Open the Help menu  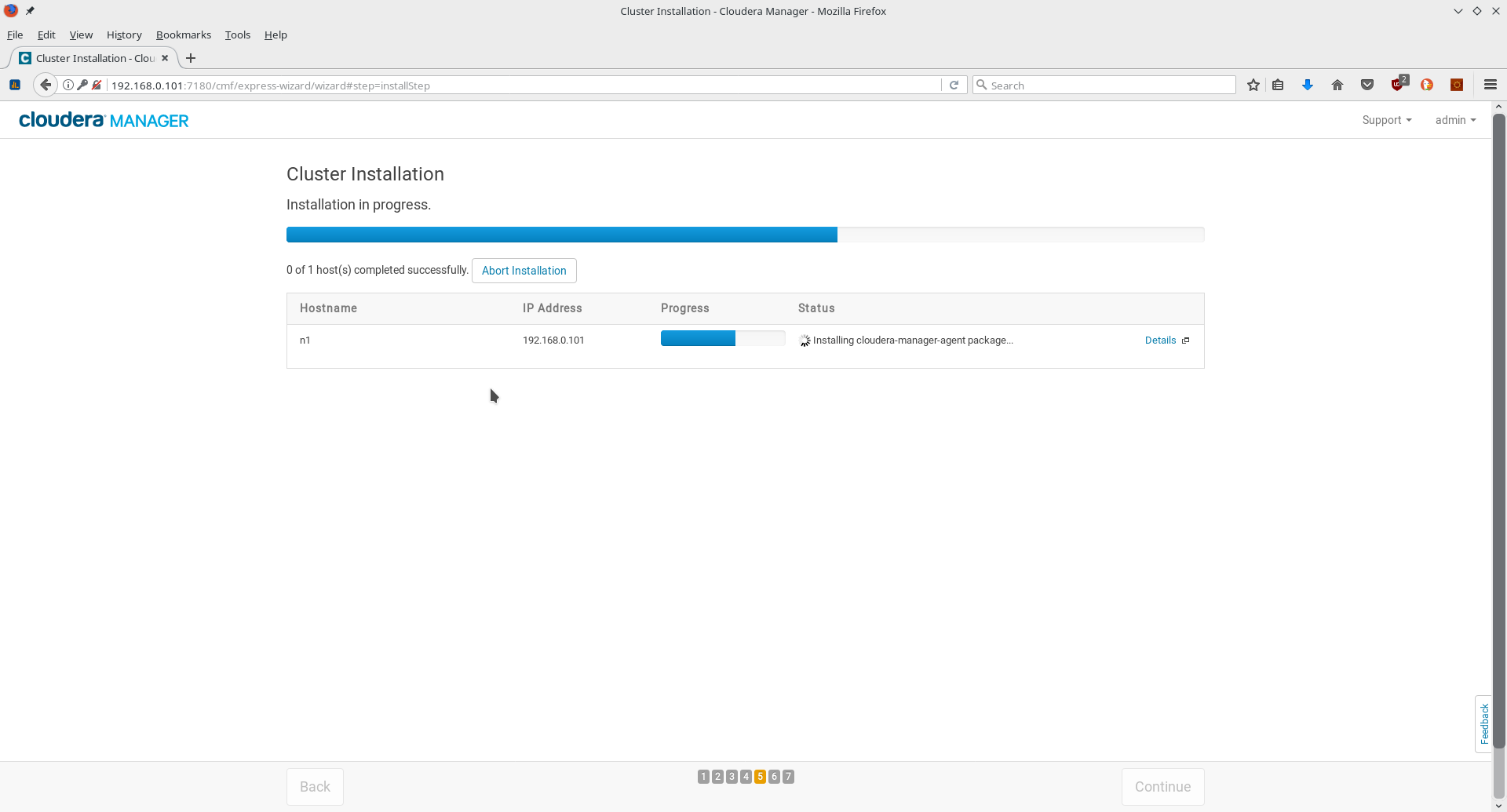pyautogui.click(x=275, y=35)
